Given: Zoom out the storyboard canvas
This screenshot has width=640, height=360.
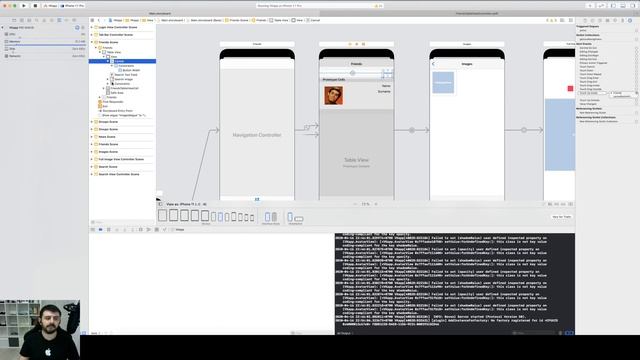Looking at the screenshot, I should pos(355,204).
